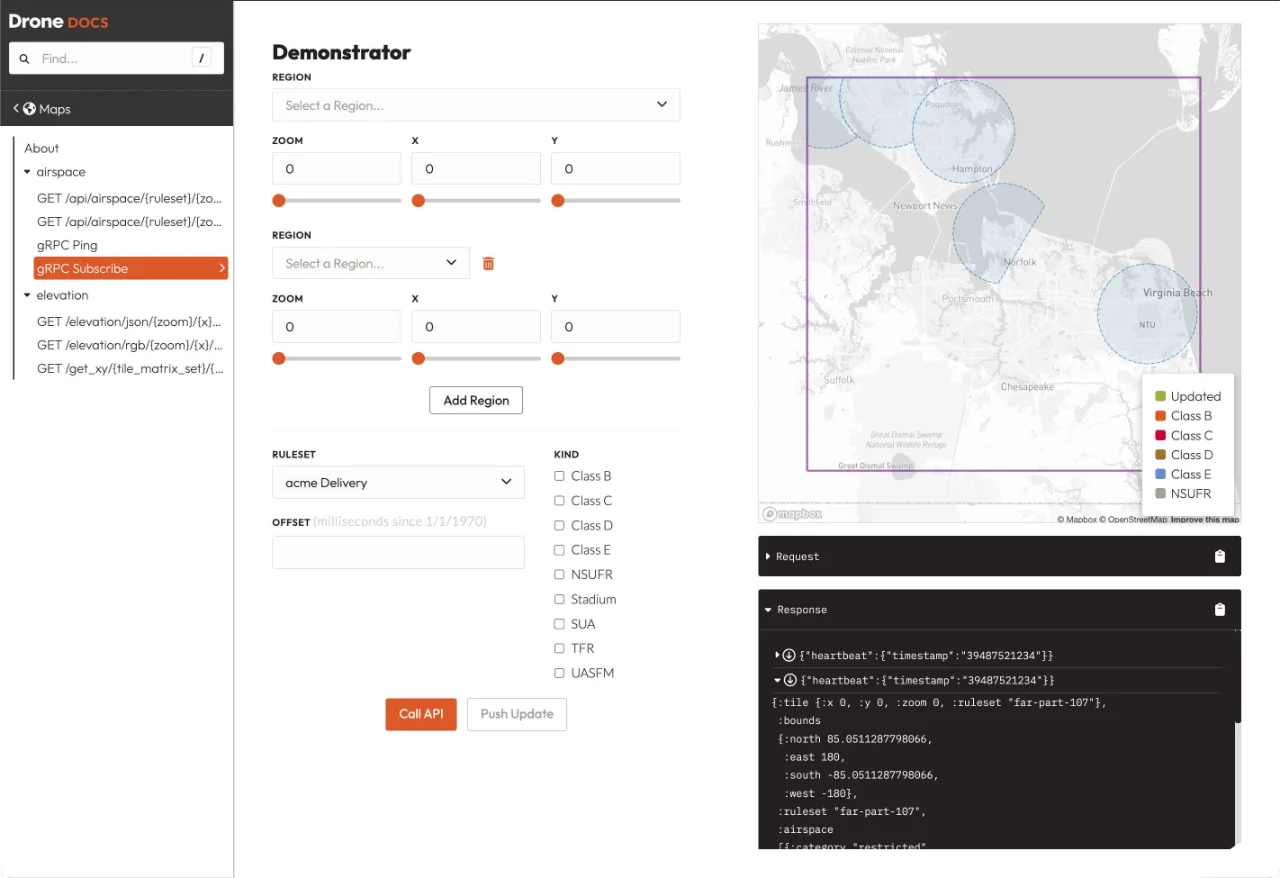Click the Response panel scrollbar
This screenshot has width=1280, height=878.
[x=1238, y=675]
